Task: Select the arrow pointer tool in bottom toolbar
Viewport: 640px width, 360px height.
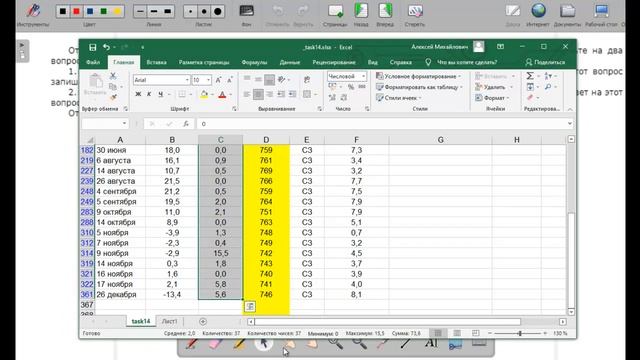Action: [x=264, y=344]
